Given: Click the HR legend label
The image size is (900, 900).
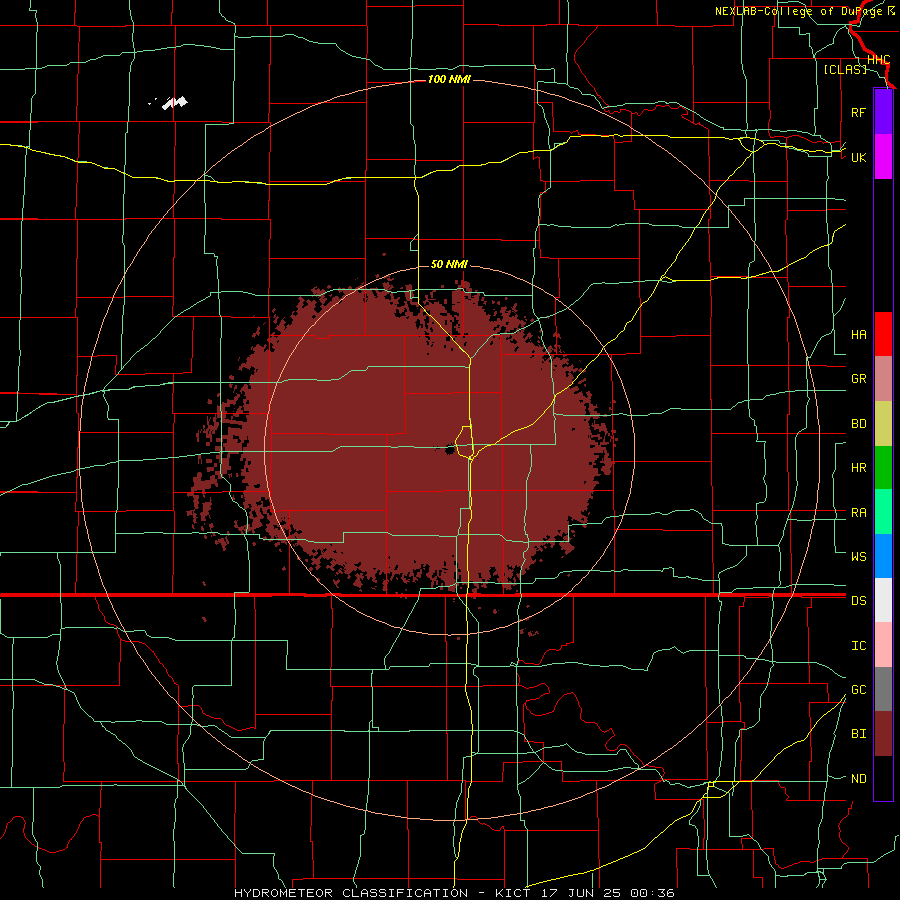Looking at the screenshot, I should point(858,468).
